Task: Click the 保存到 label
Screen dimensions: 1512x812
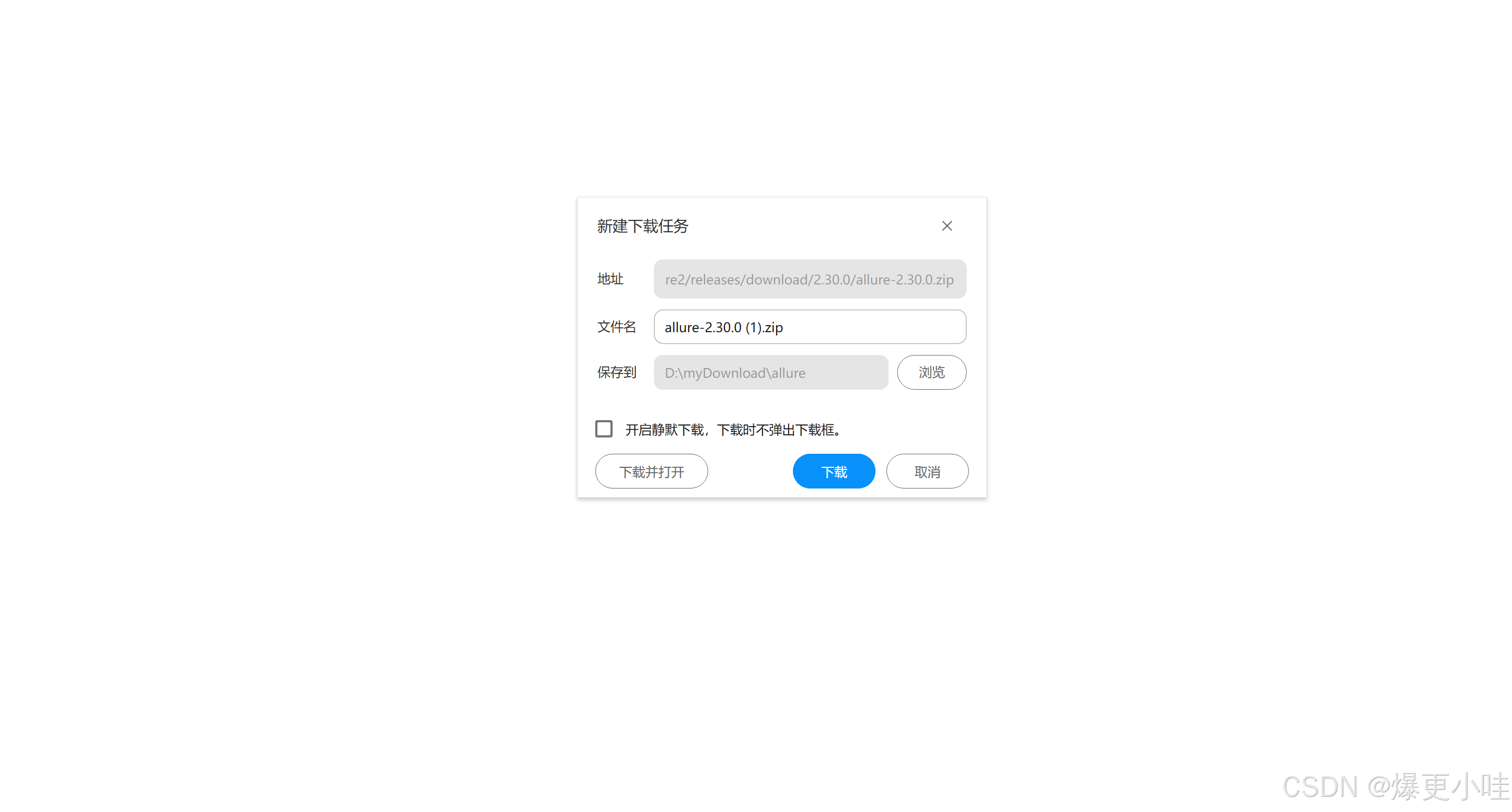Action: click(616, 372)
